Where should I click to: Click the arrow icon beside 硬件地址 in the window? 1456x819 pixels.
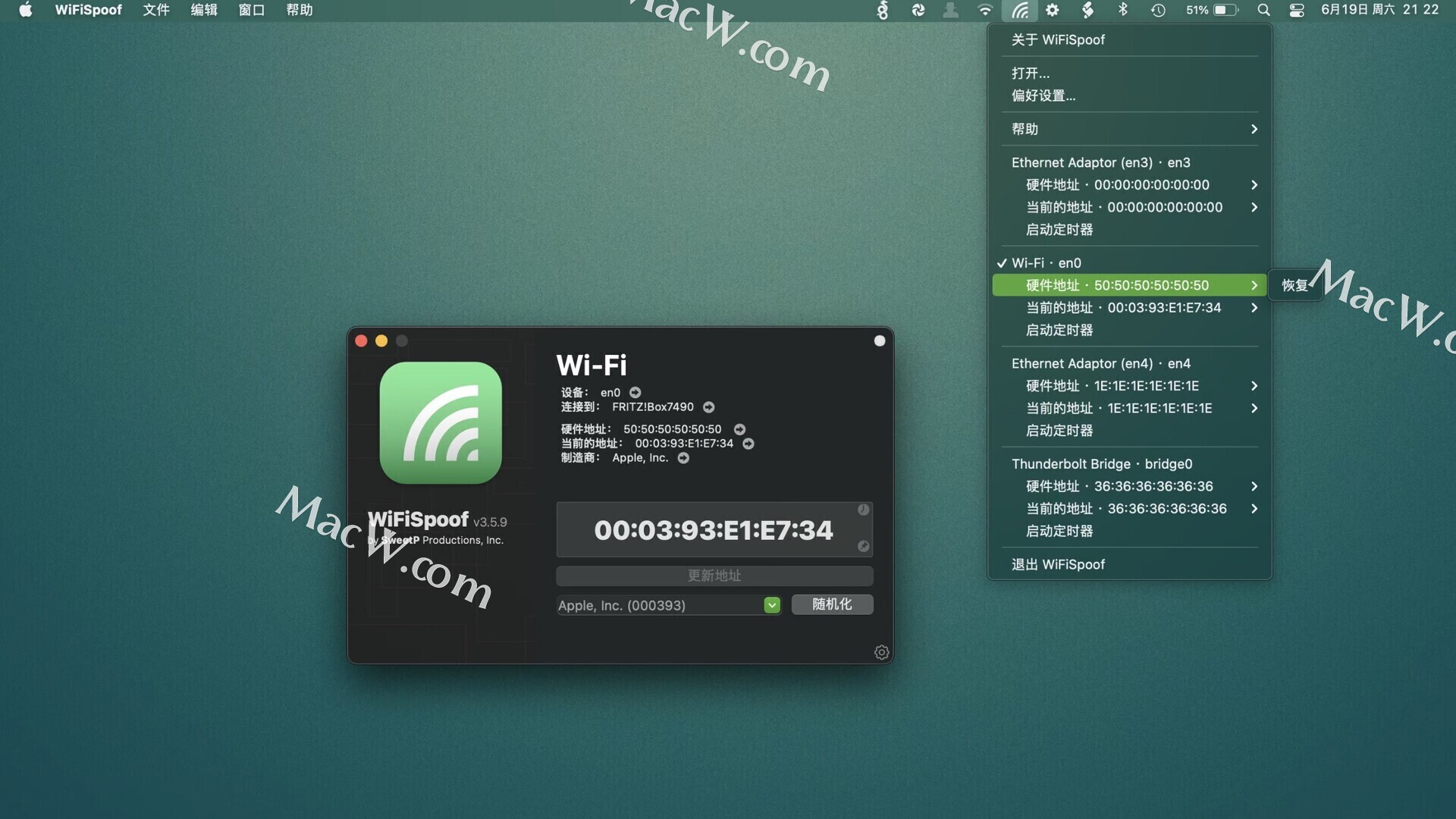pos(739,429)
